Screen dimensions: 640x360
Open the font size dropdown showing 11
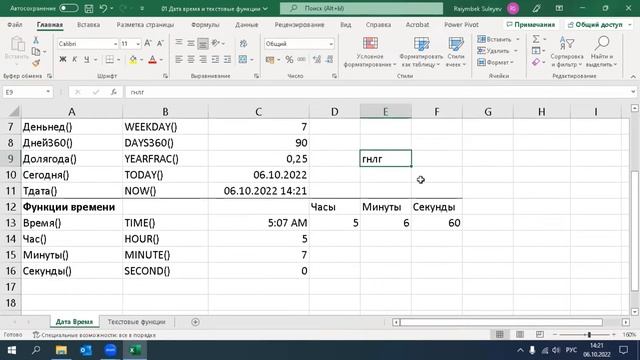(138, 44)
